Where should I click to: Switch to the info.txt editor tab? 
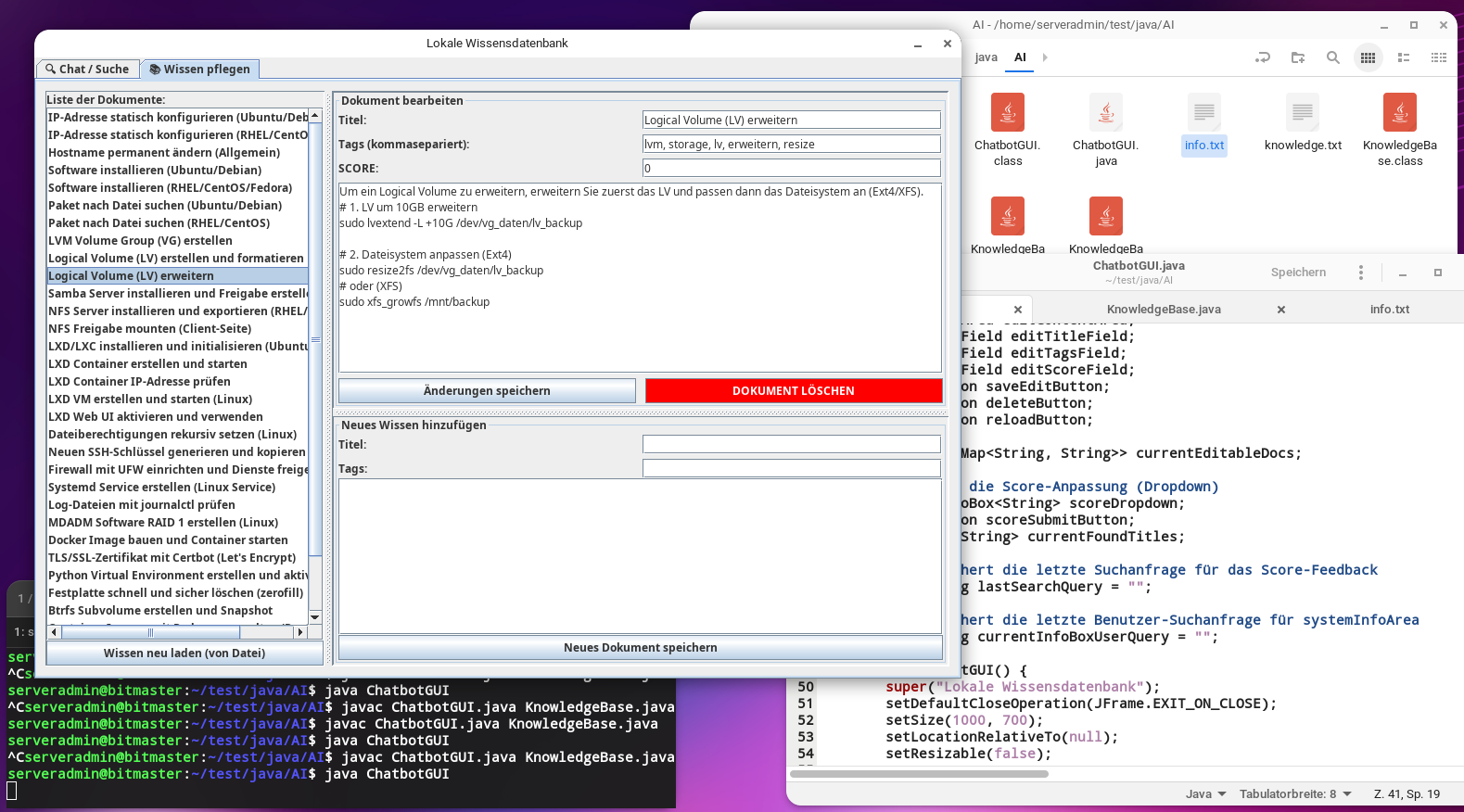(1389, 310)
